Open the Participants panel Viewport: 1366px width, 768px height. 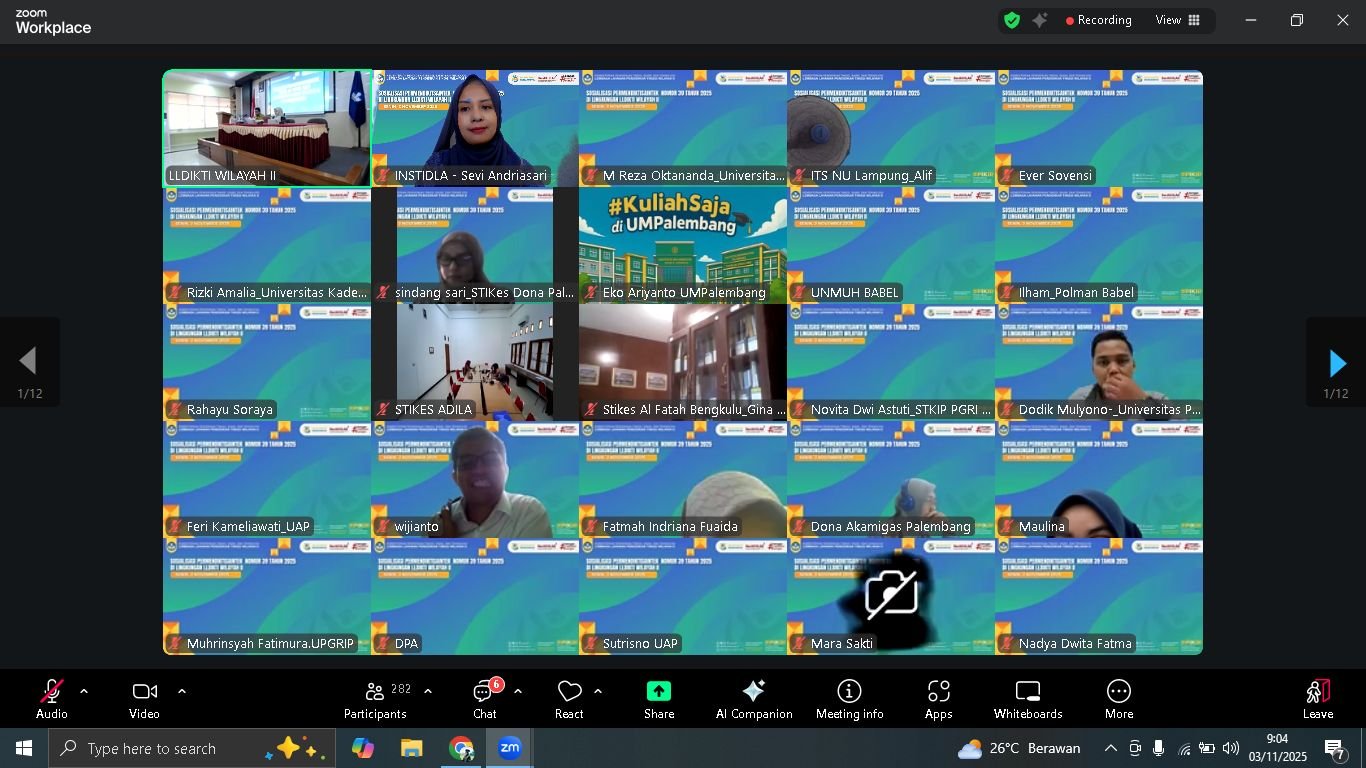375,699
